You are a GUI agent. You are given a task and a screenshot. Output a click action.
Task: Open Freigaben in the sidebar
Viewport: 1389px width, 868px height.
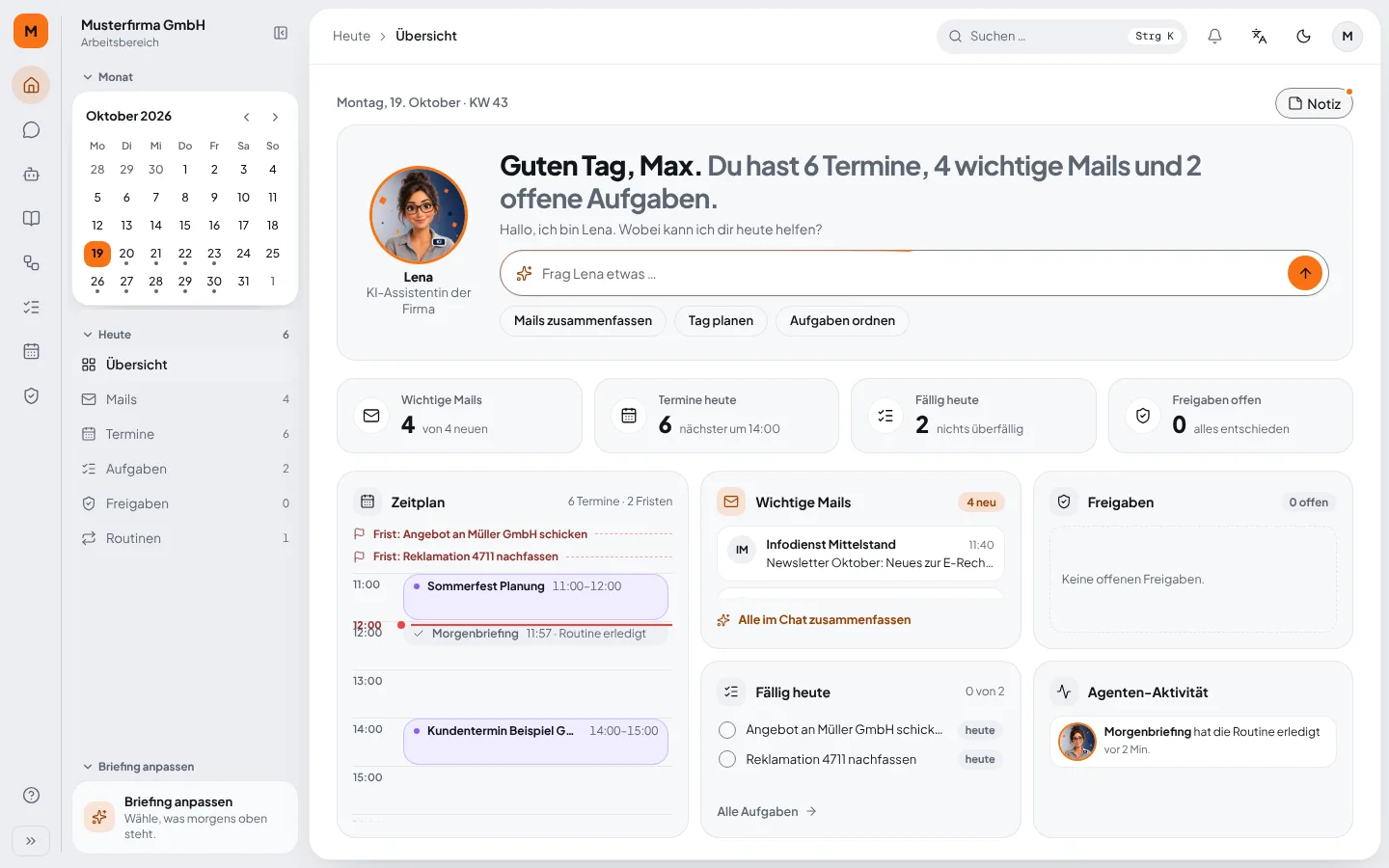[x=185, y=503]
